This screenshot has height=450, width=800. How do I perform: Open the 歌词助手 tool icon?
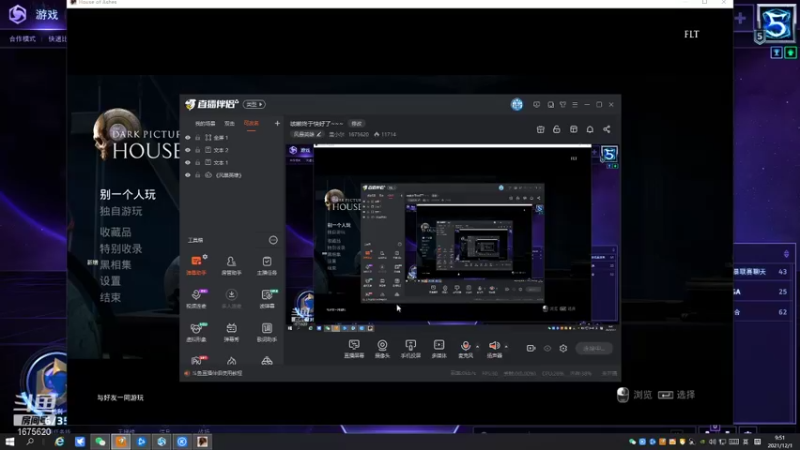[267, 332]
